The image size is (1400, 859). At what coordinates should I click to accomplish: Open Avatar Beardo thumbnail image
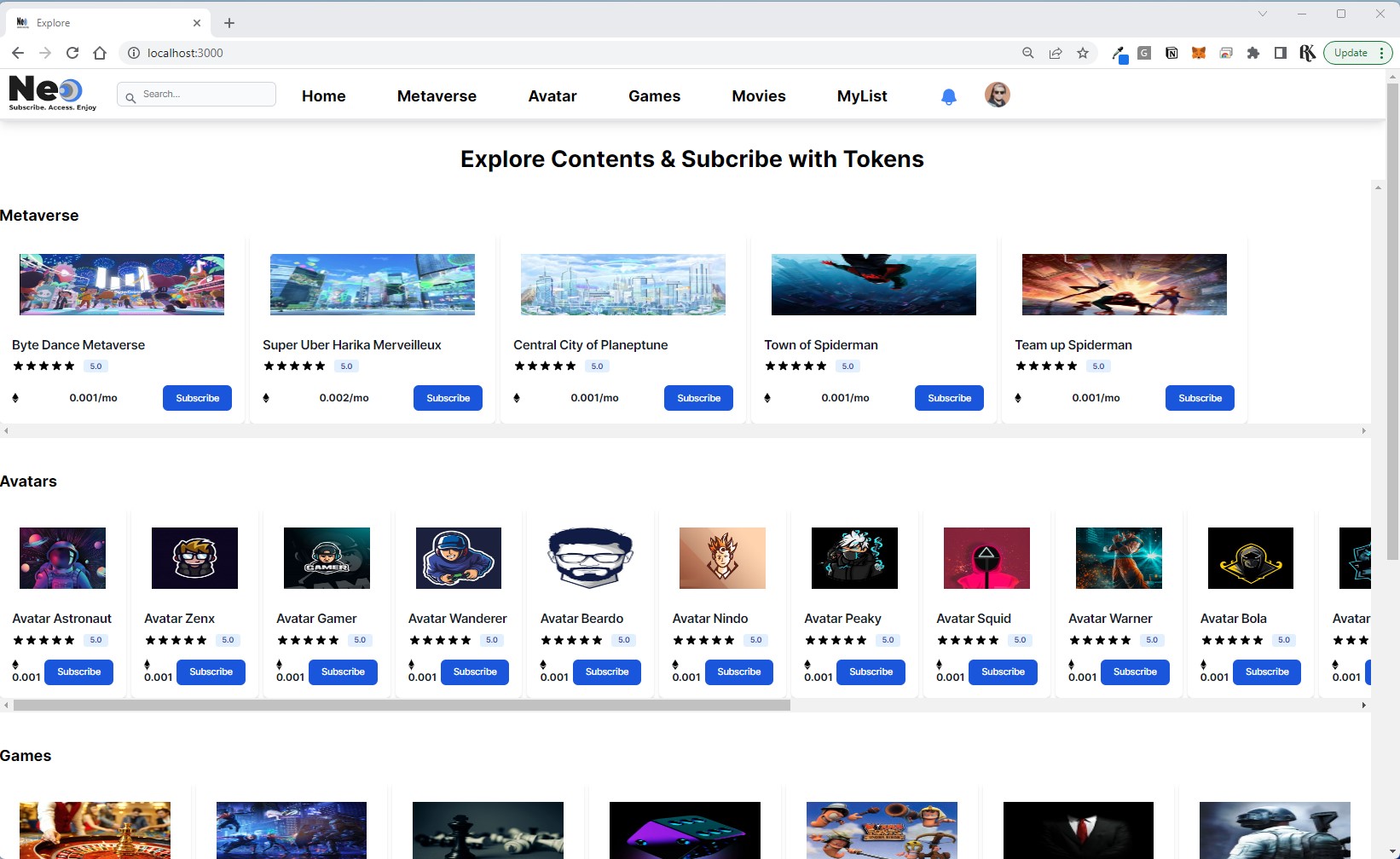590,558
